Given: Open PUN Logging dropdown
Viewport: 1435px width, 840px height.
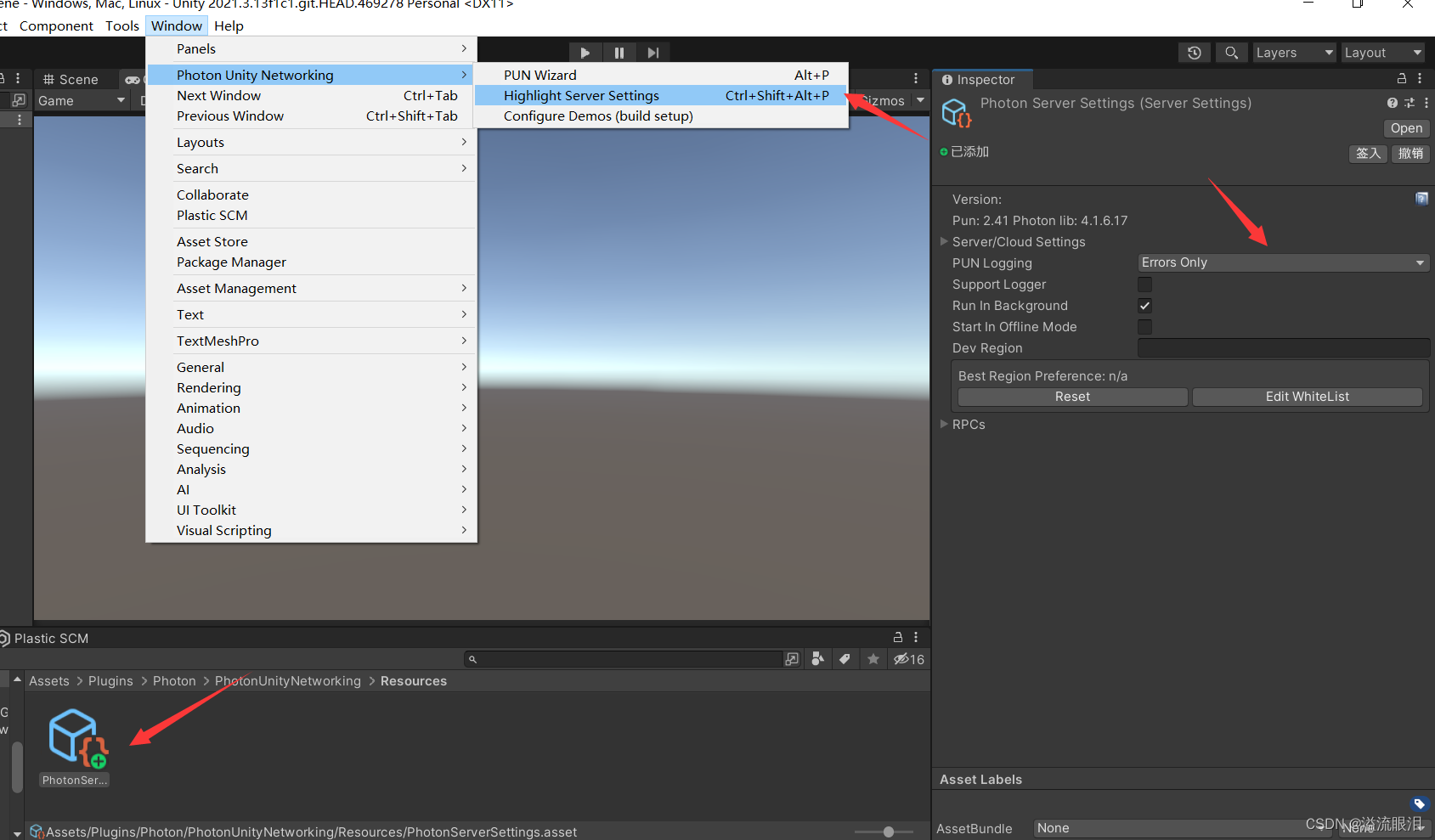Looking at the screenshot, I should (1284, 262).
